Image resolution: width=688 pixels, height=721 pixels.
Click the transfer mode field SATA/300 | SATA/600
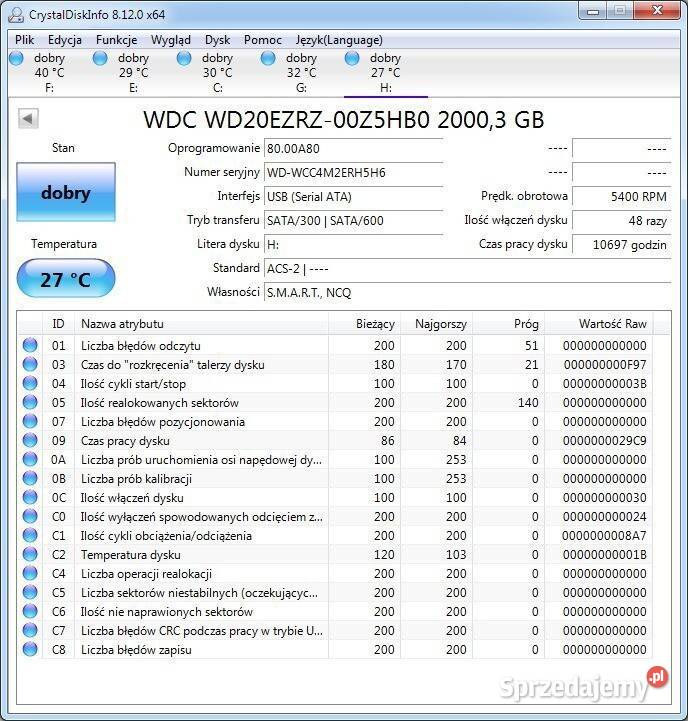pyautogui.click(x=354, y=221)
